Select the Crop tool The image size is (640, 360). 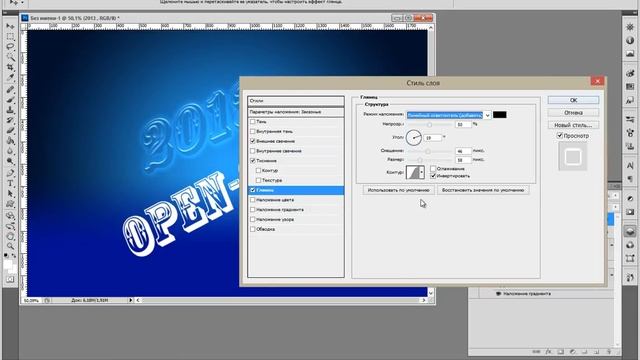(x=10, y=67)
